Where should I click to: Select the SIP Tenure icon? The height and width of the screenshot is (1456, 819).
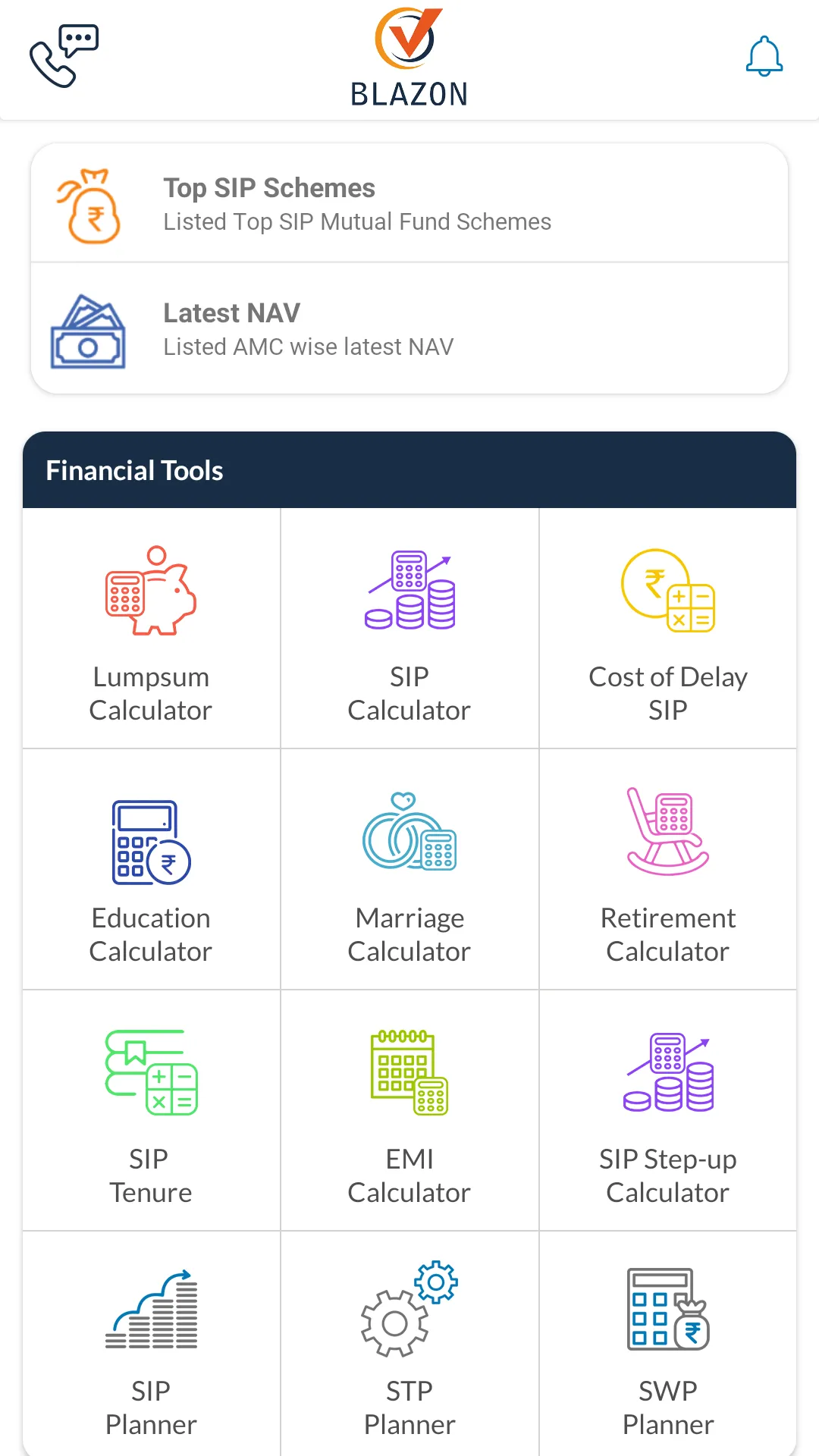pos(151,1072)
